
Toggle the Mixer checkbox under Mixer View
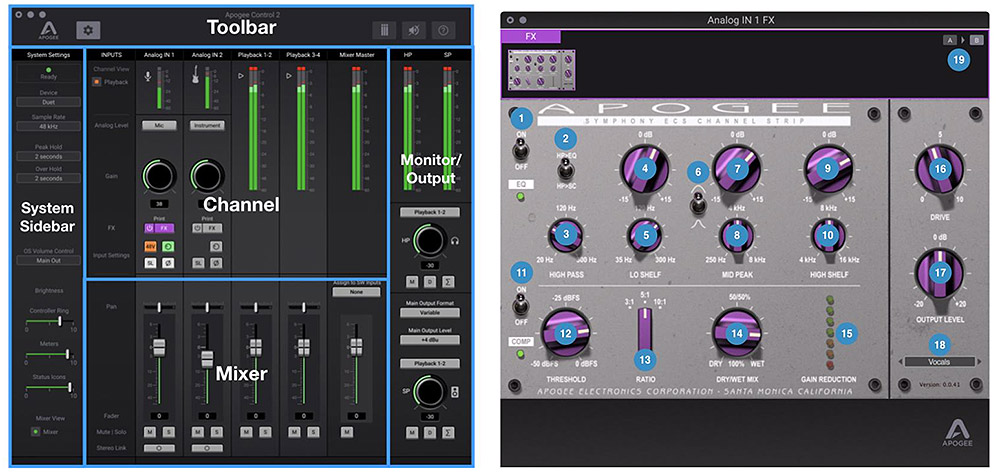[x=36, y=432]
